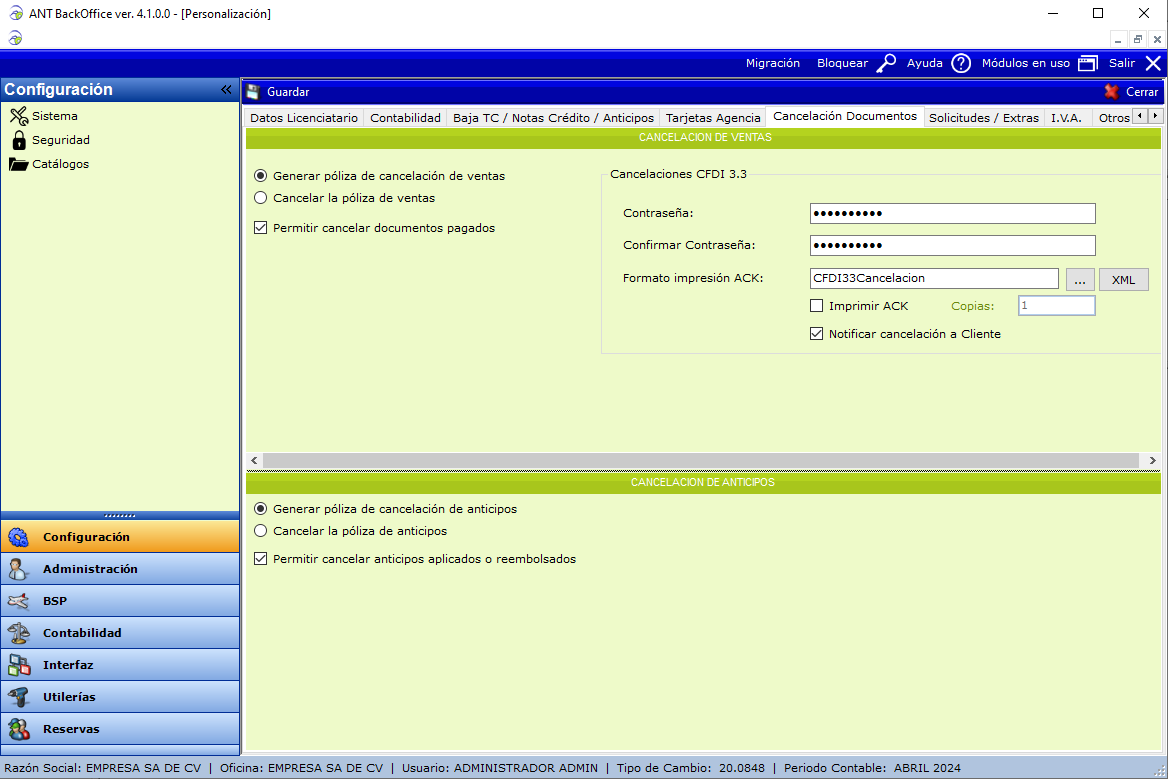The image size is (1168, 779).
Task: Click the browse ellipsis button
Action: pos(1080,280)
